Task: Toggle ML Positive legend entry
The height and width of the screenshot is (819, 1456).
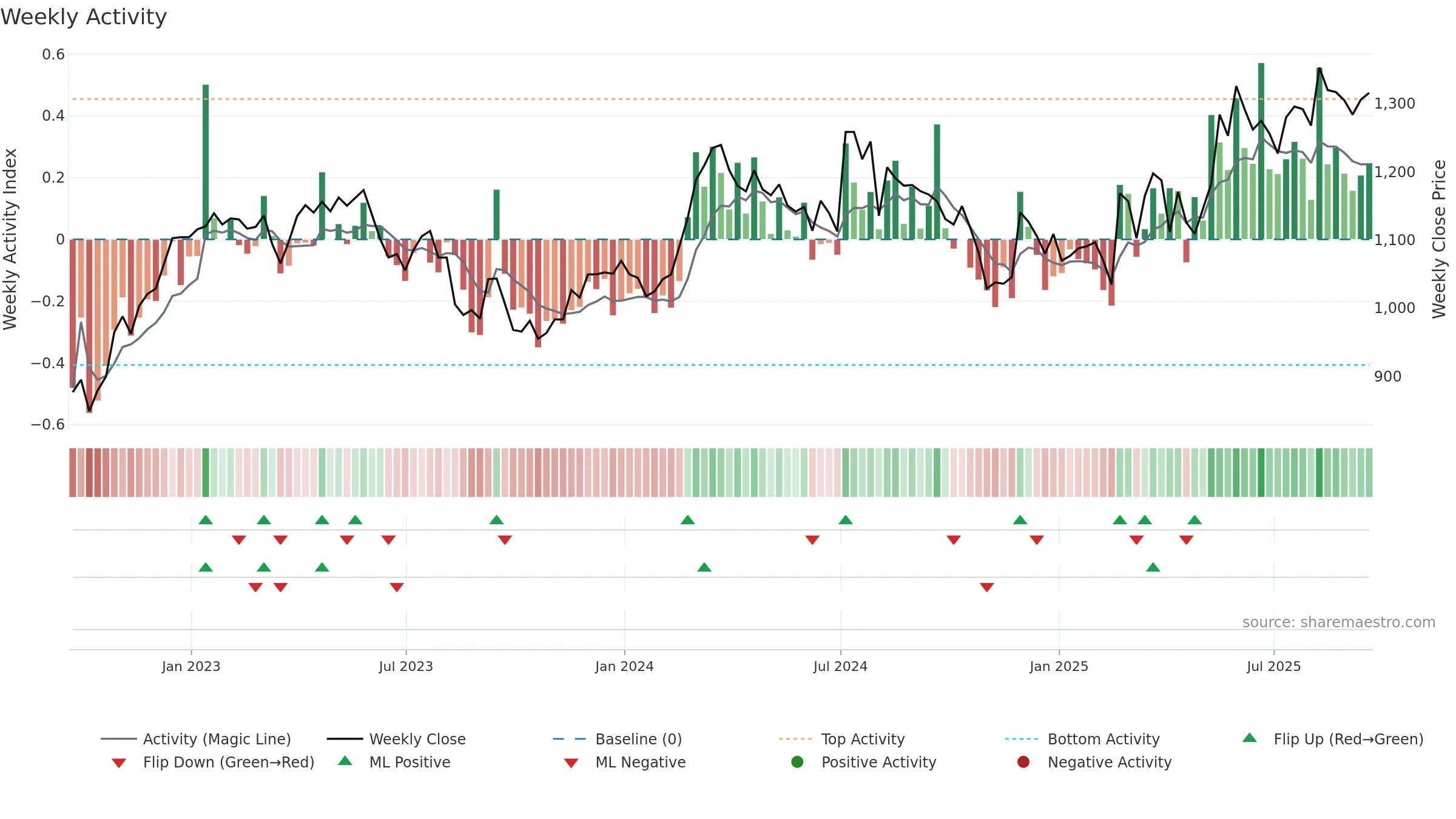Action: 394,762
